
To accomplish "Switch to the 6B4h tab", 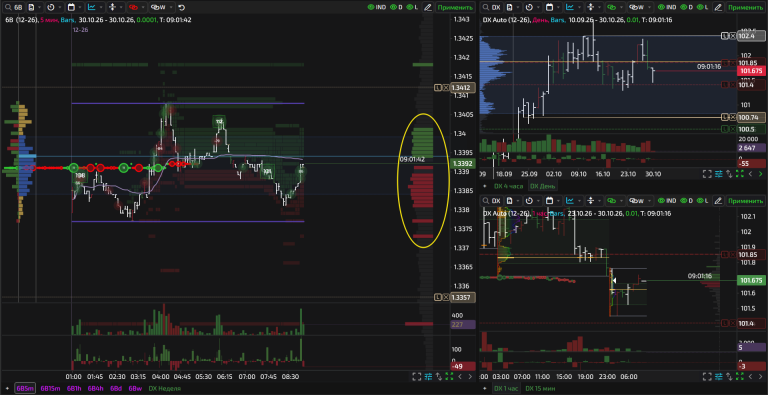I will (96, 388).
